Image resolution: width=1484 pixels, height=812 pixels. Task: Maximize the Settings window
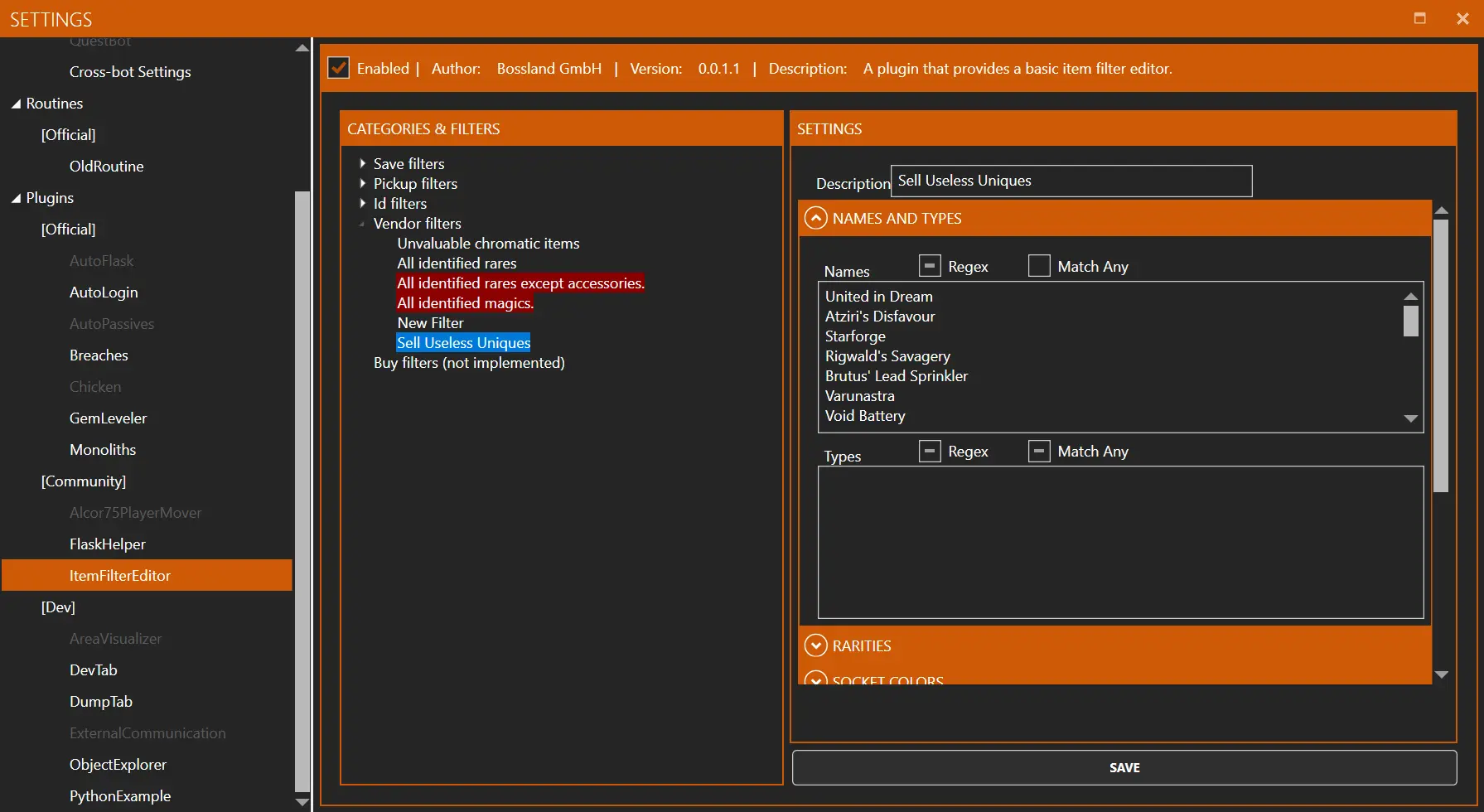tap(1419, 18)
